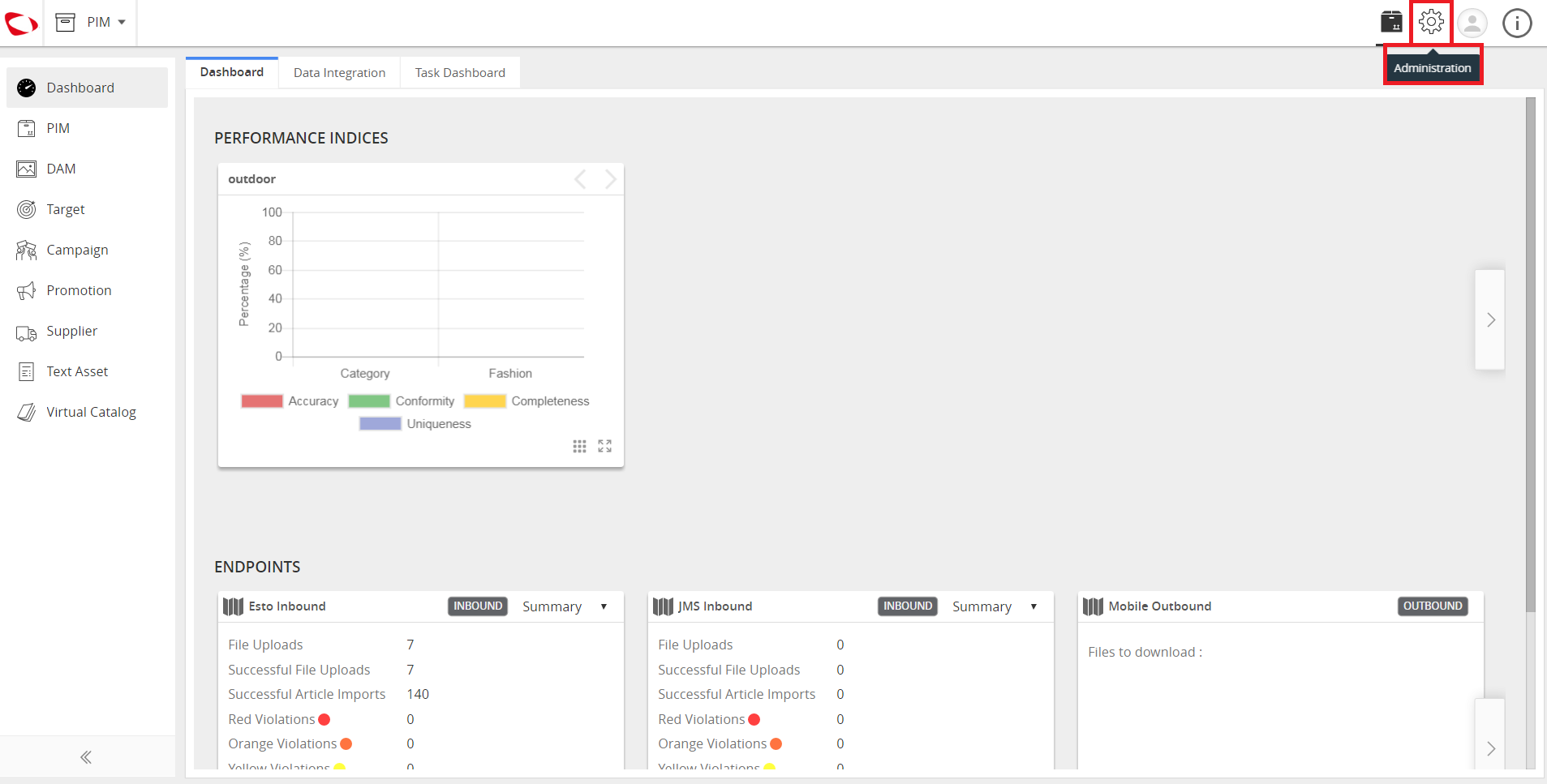This screenshot has height=784, width=1547.
Task: Click Esto Inbound File Uploads label
Action: pyautogui.click(x=265, y=645)
